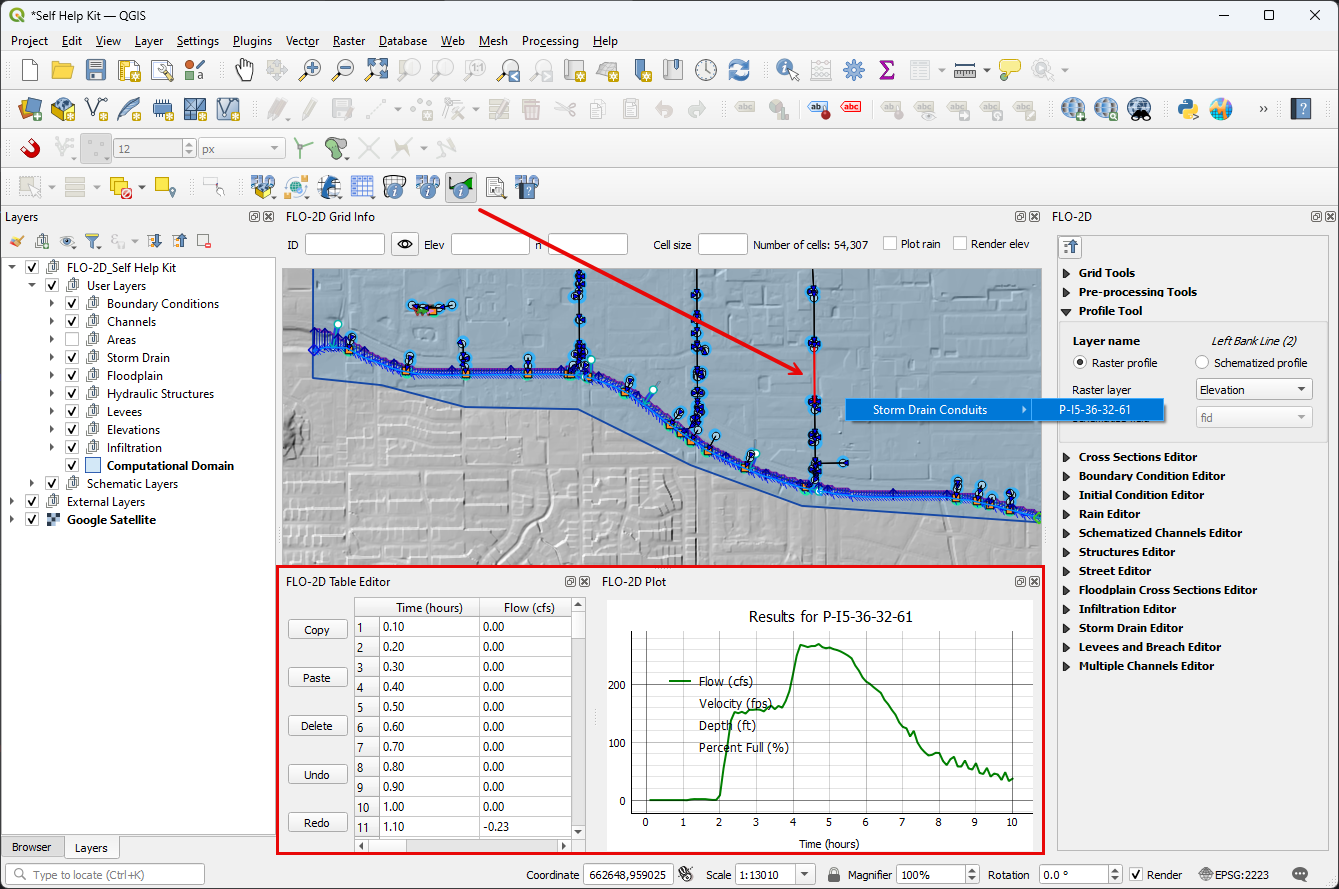Expand the Channels layer tree node

[x=52, y=322]
